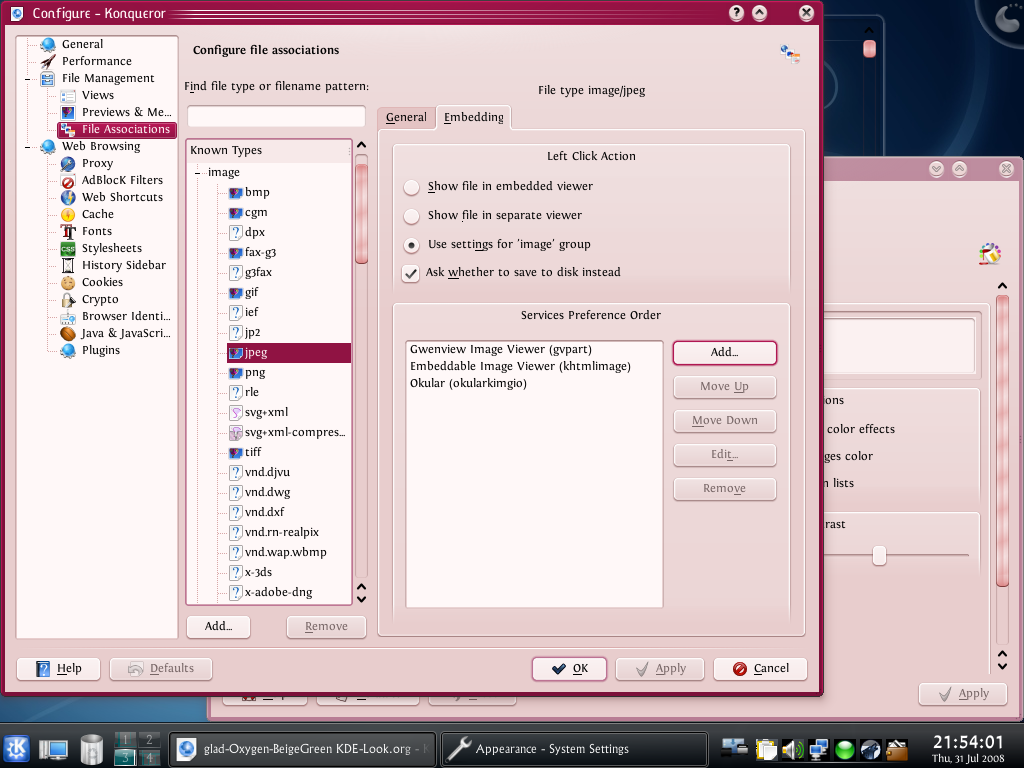This screenshot has width=1024, height=768.
Task: Click the volume speaker tray icon
Action: [x=792, y=749]
